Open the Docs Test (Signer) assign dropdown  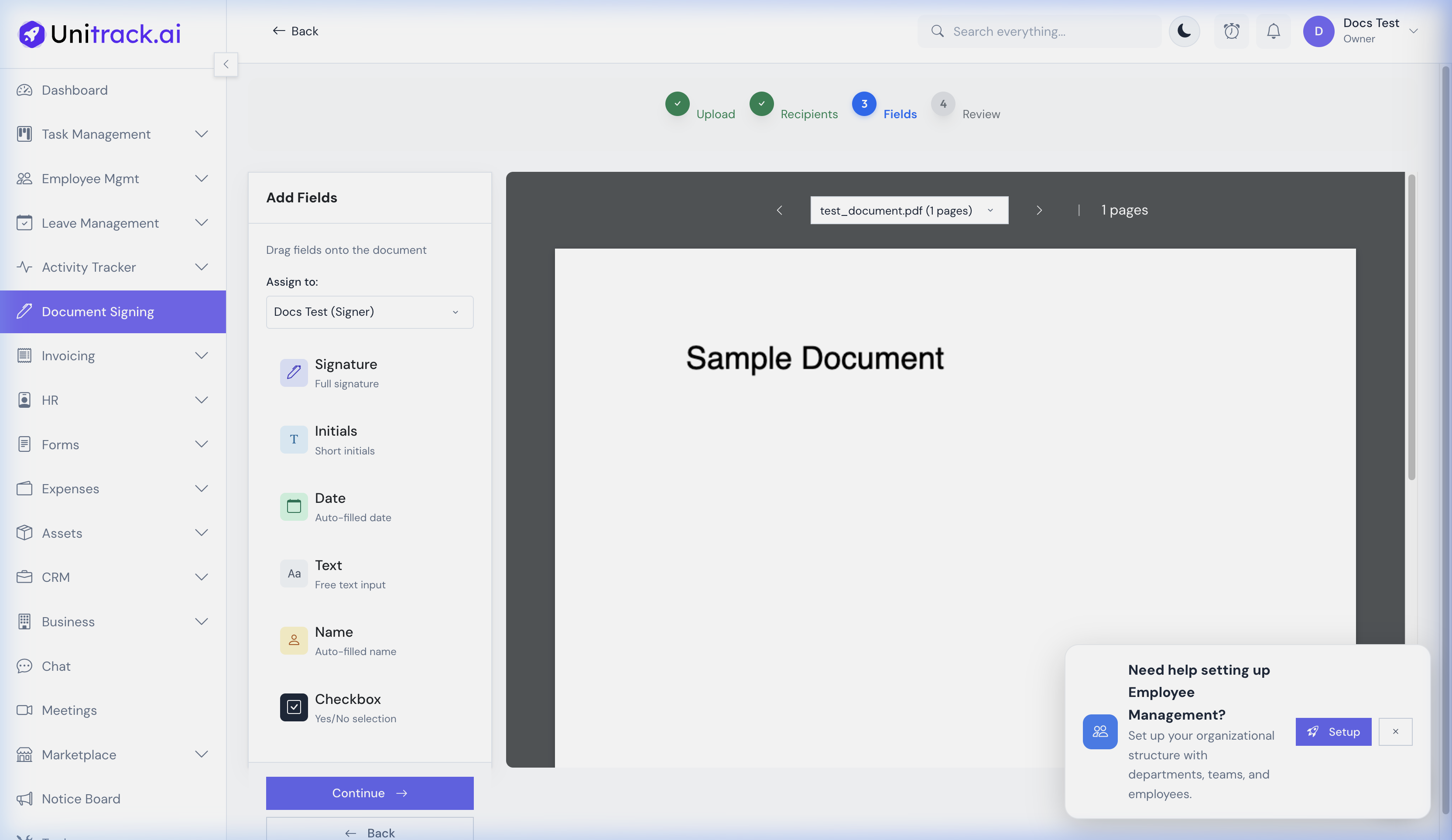pos(370,312)
